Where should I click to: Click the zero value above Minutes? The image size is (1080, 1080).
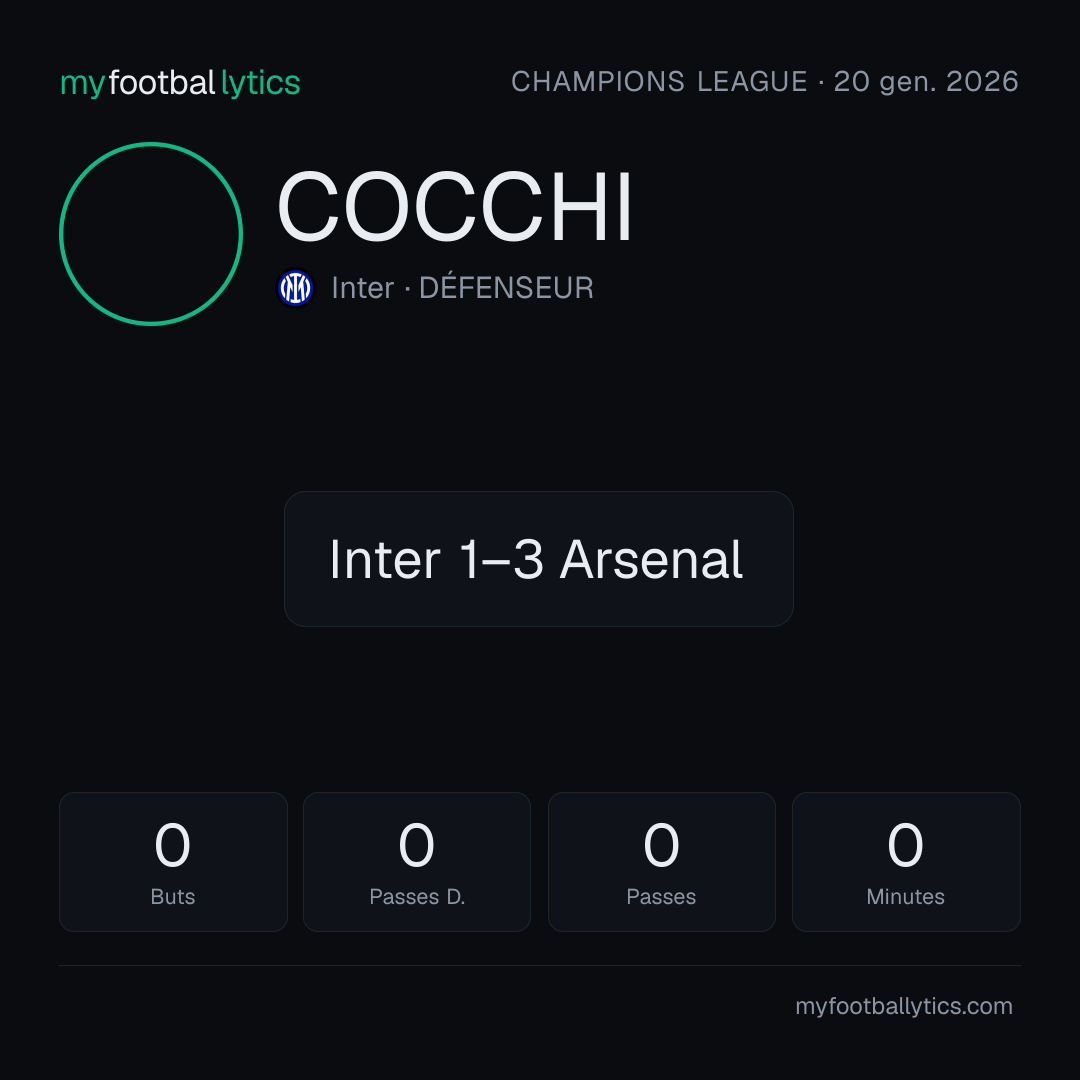tap(905, 845)
